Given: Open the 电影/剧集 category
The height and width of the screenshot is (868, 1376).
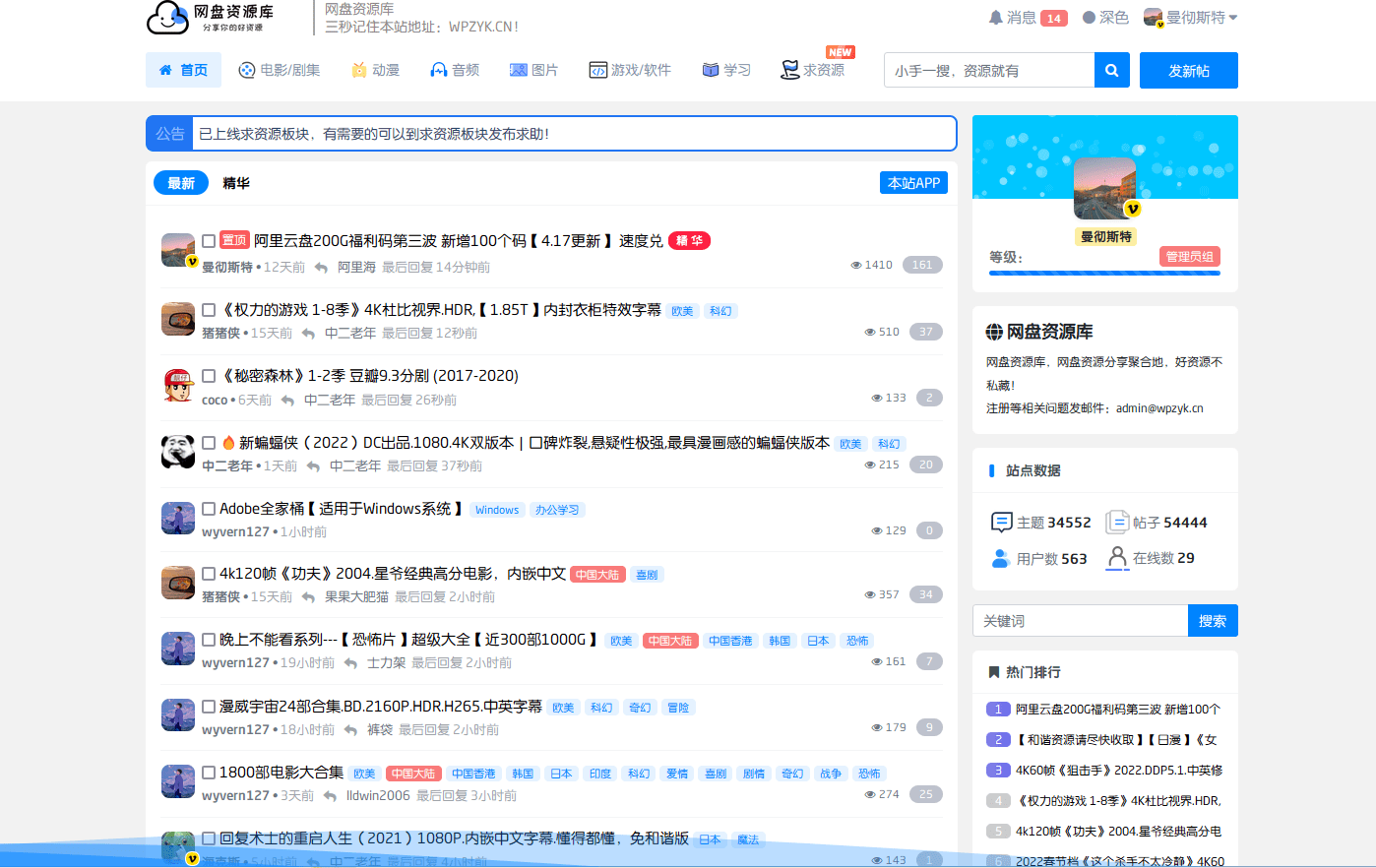Looking at the screenshot, I should tap(280, 70).
